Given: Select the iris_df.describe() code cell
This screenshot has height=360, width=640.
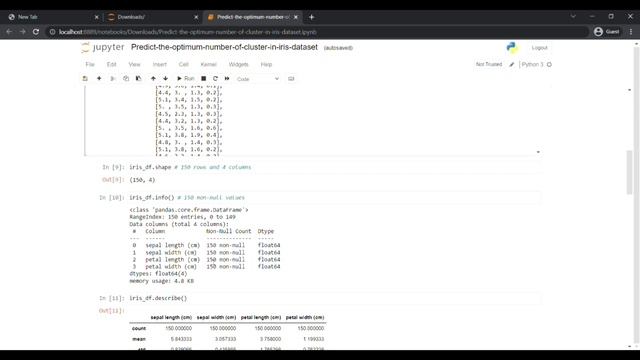Looking at the screenshot, I should (335, 298).
